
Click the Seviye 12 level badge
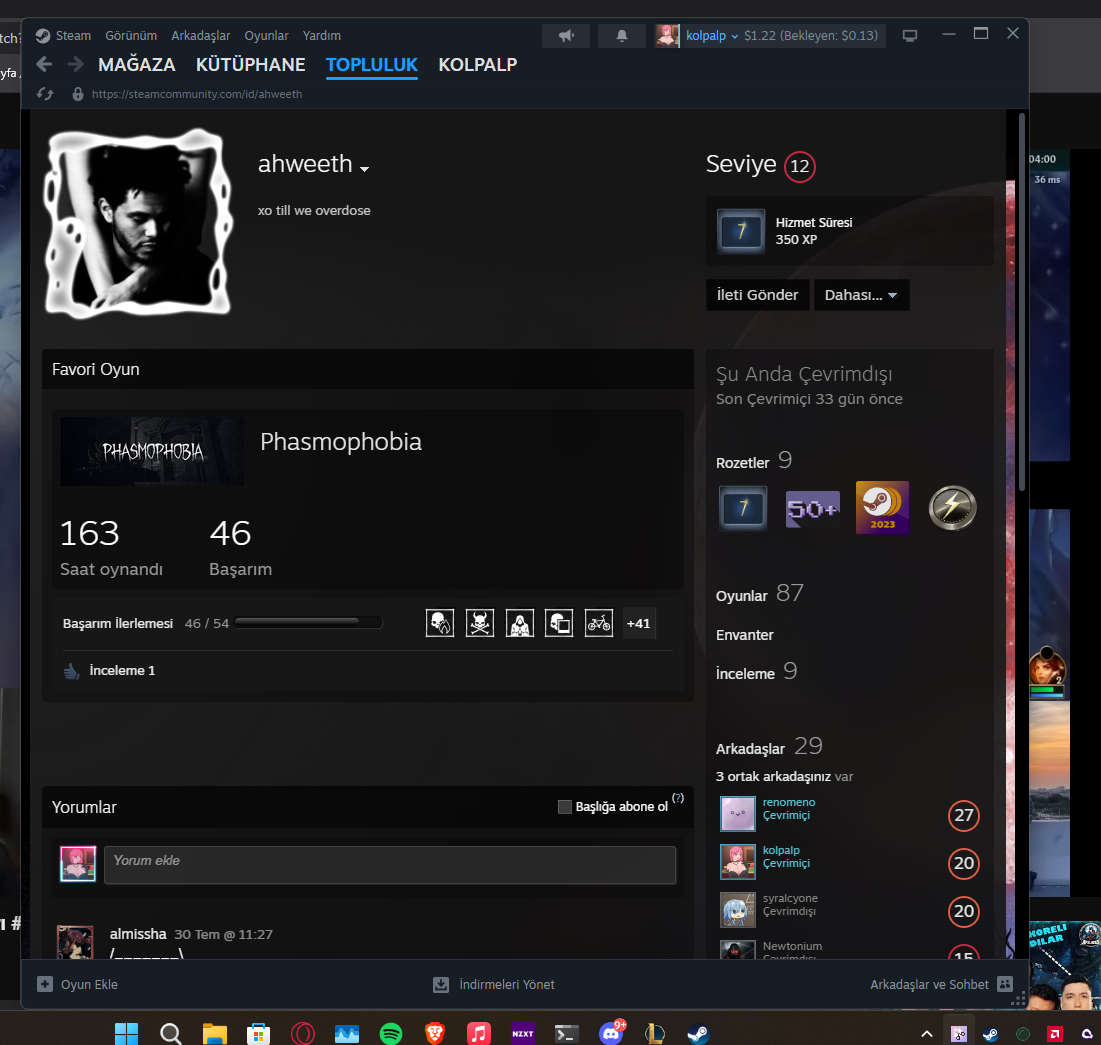click(x=800, y=166)
